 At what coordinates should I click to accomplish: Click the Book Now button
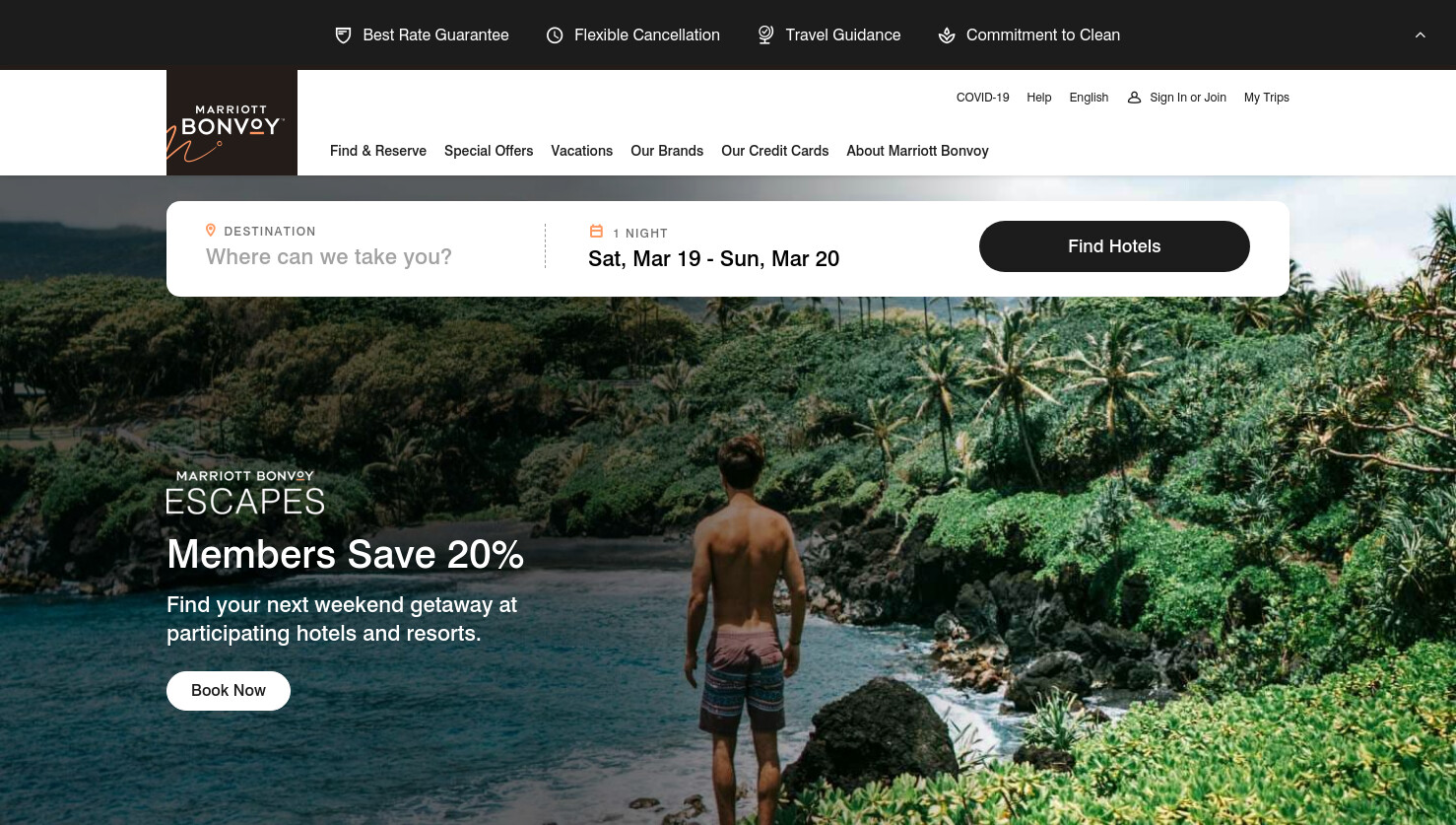click(x=229, y=691)
